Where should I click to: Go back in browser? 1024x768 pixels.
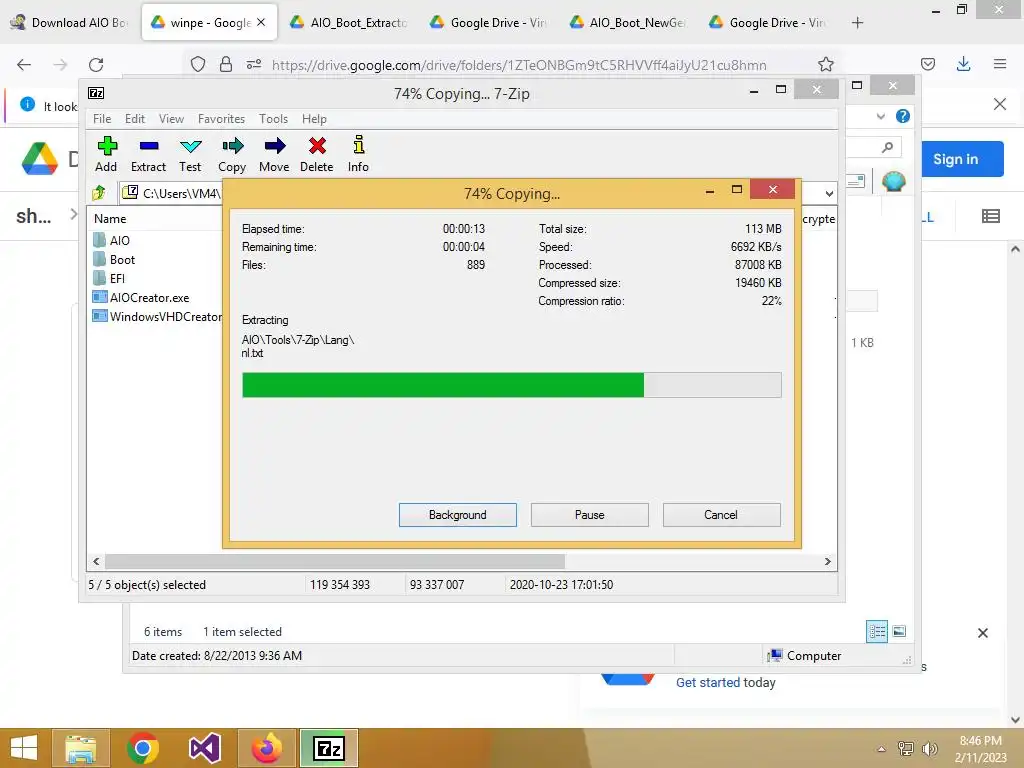tap(24, 65)
